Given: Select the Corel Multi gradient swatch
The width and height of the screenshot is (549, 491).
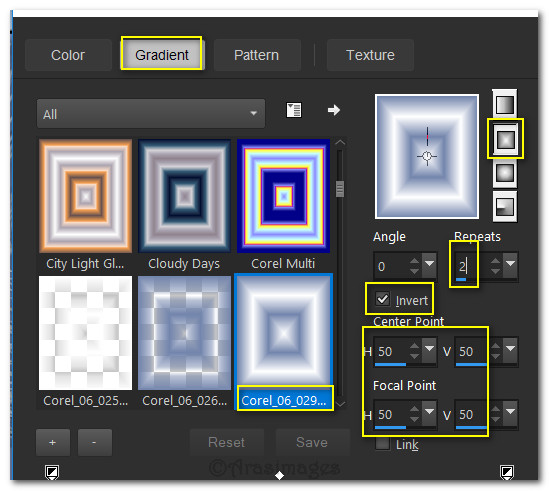Looking at the screenshot, I should [x=284, y=196].
